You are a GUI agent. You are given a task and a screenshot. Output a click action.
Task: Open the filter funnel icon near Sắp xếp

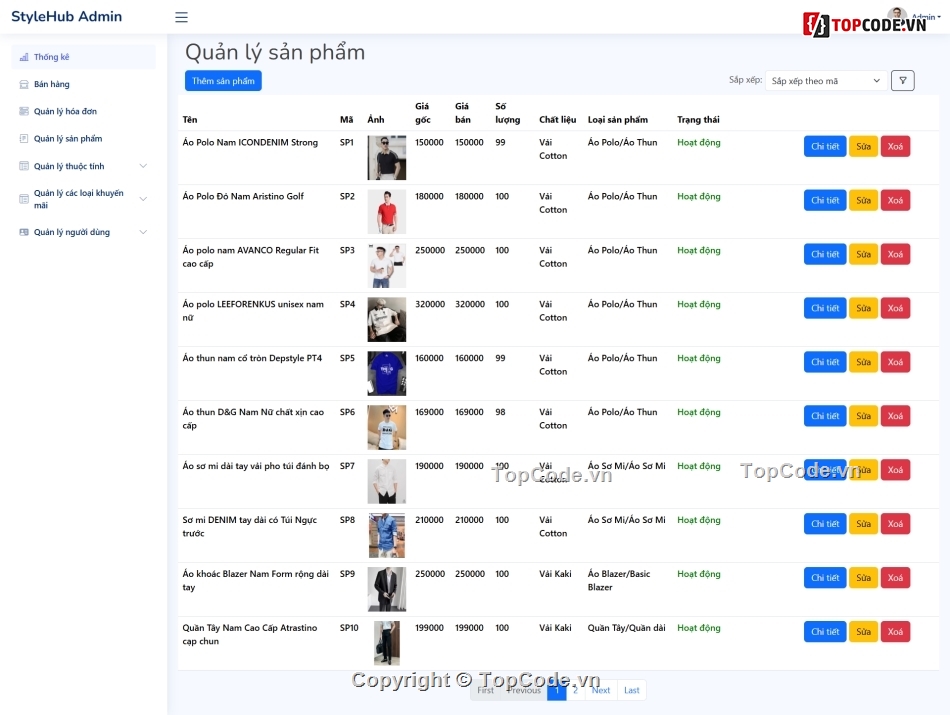(903, 80)
